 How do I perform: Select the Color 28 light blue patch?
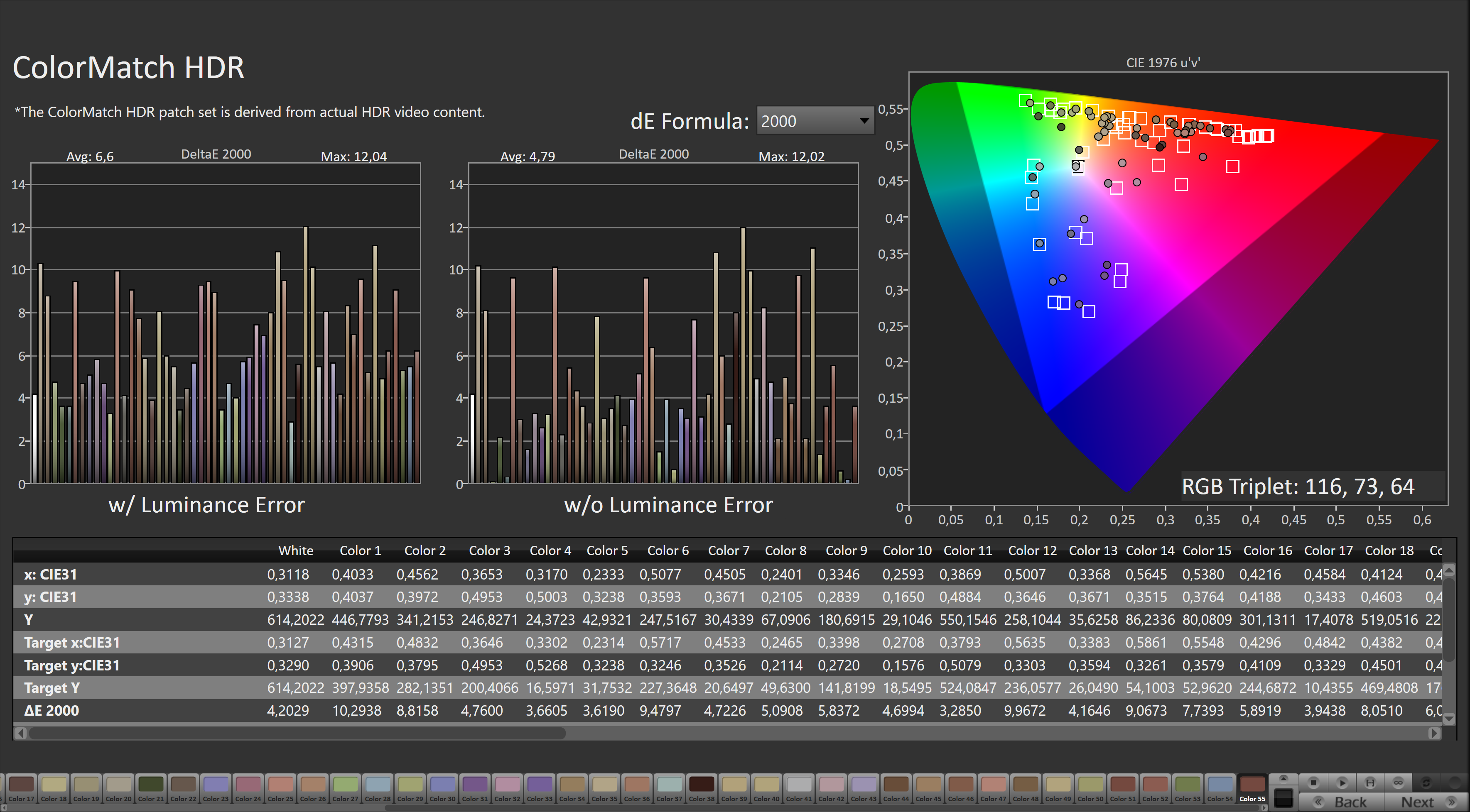(x=378, y=788)
